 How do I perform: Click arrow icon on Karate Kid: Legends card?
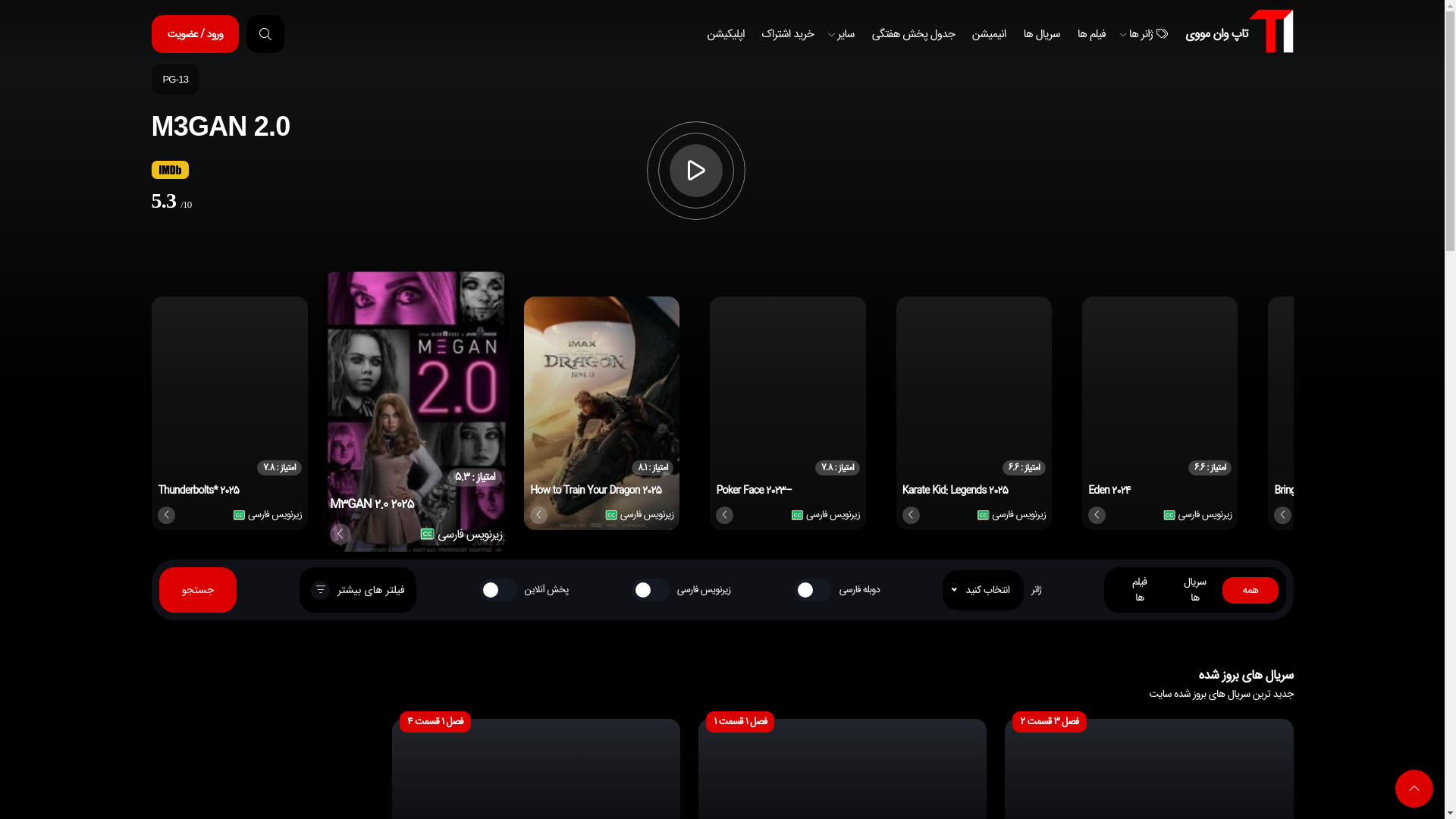pyautogui.click(x=911, y=515)
